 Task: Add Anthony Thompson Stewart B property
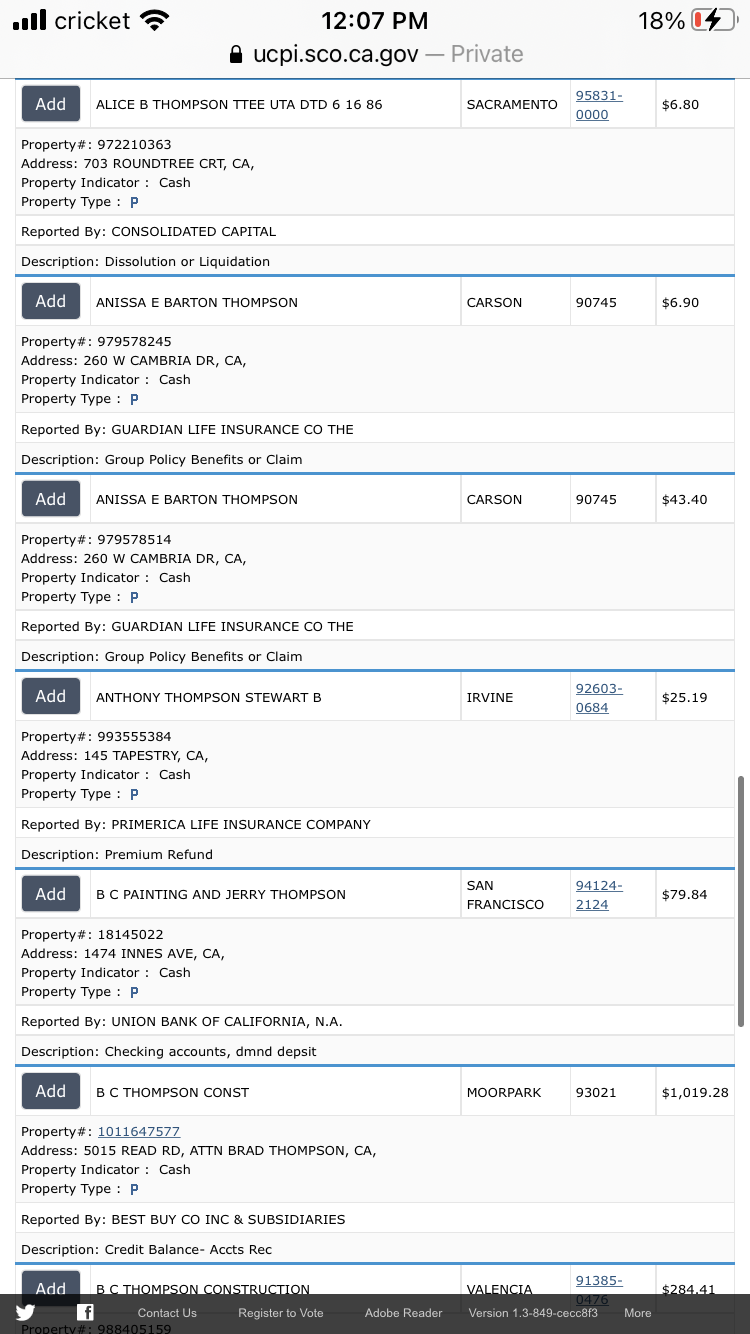pyautogui.click(x=51, y=696)
